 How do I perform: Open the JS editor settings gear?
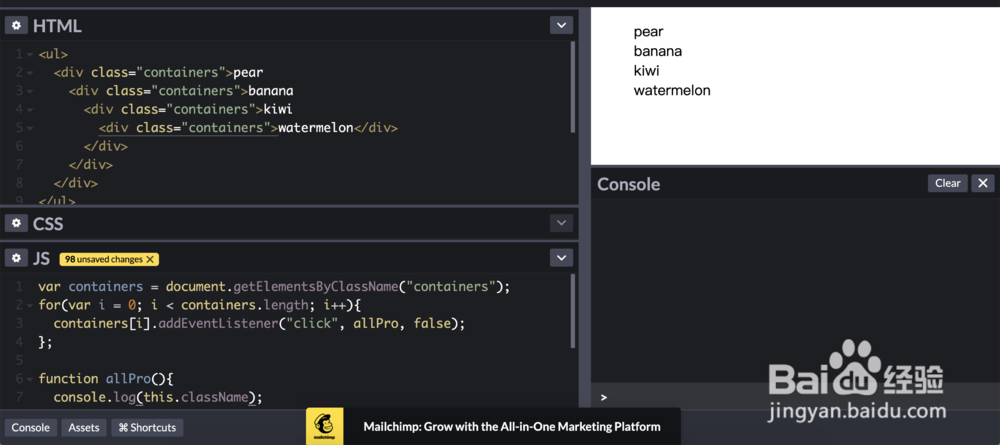point(17,258)
